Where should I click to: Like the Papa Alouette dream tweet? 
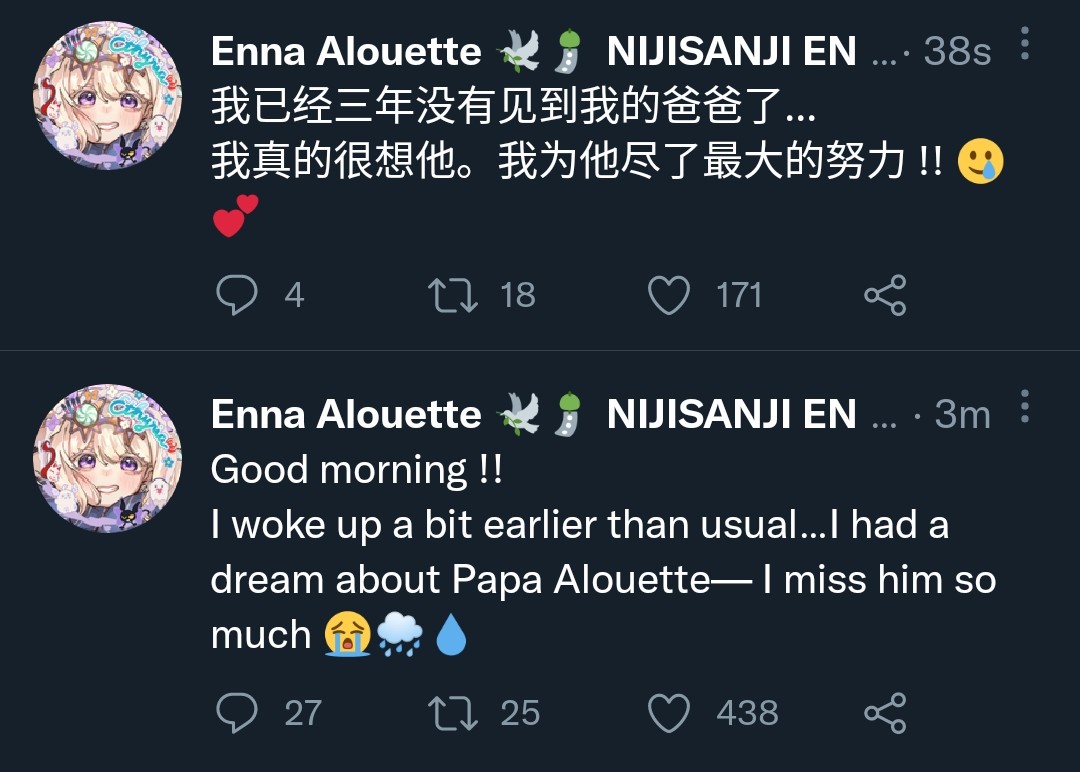669,713
